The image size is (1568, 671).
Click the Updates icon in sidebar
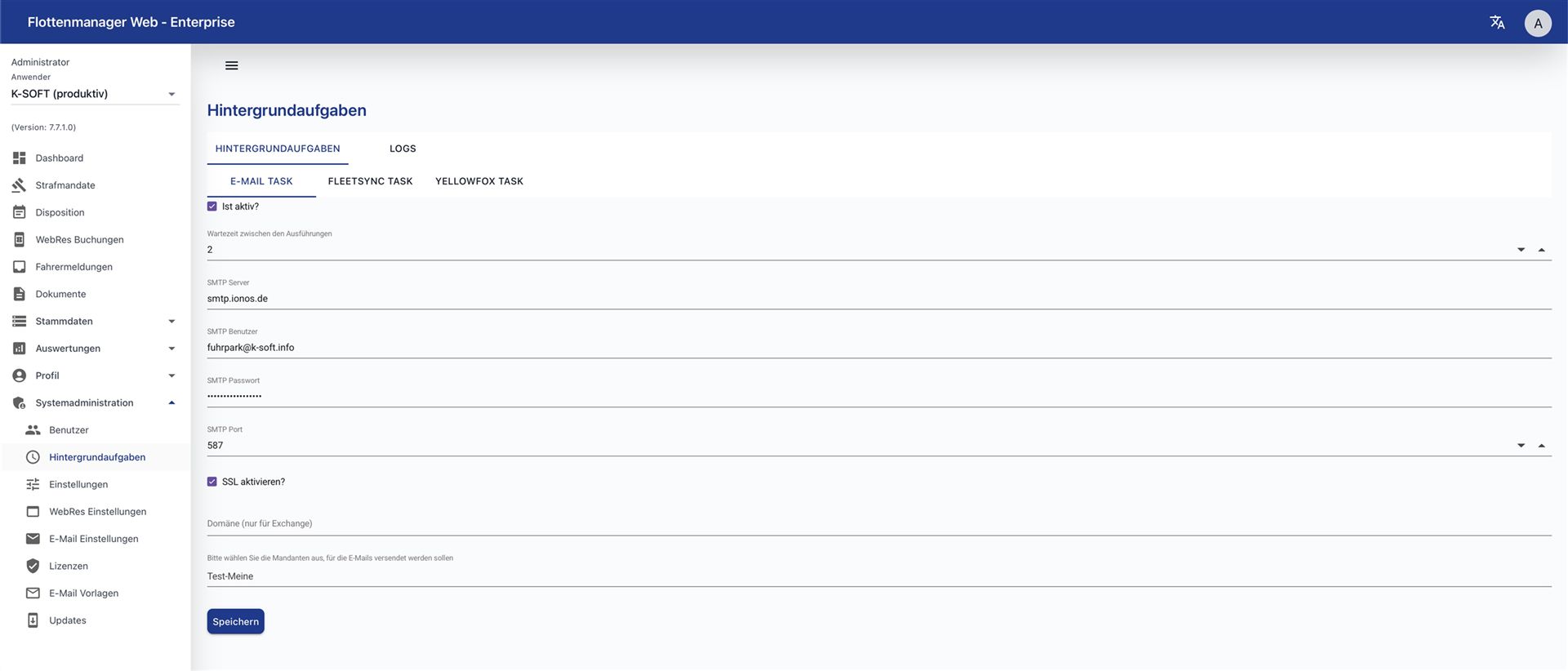point(33,620)
